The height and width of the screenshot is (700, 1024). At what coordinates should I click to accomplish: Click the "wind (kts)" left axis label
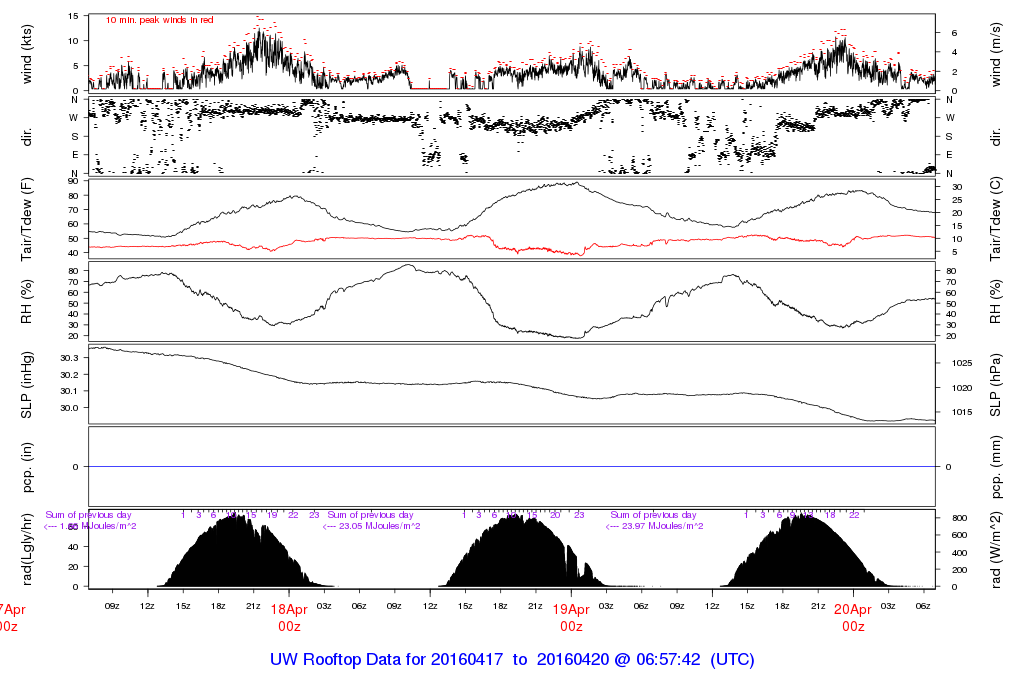28,52
